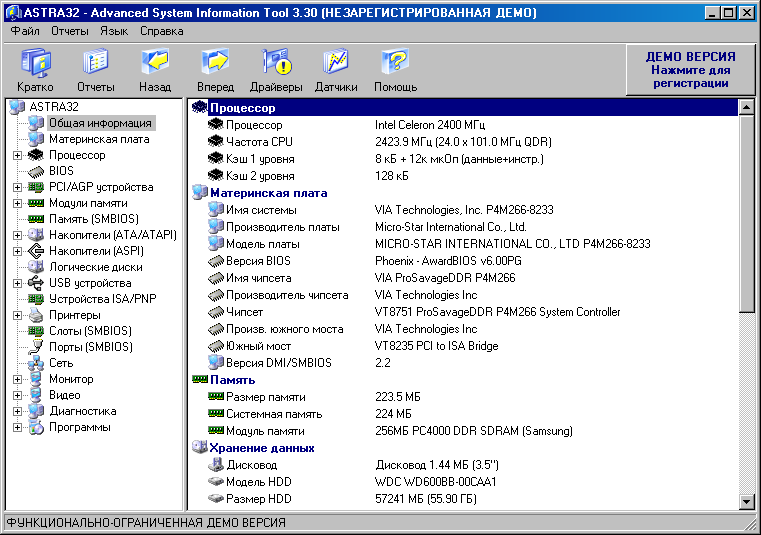Click the Принтеры printer icon in tree
This screenshot has height=535, width=761.
[36, 315]
